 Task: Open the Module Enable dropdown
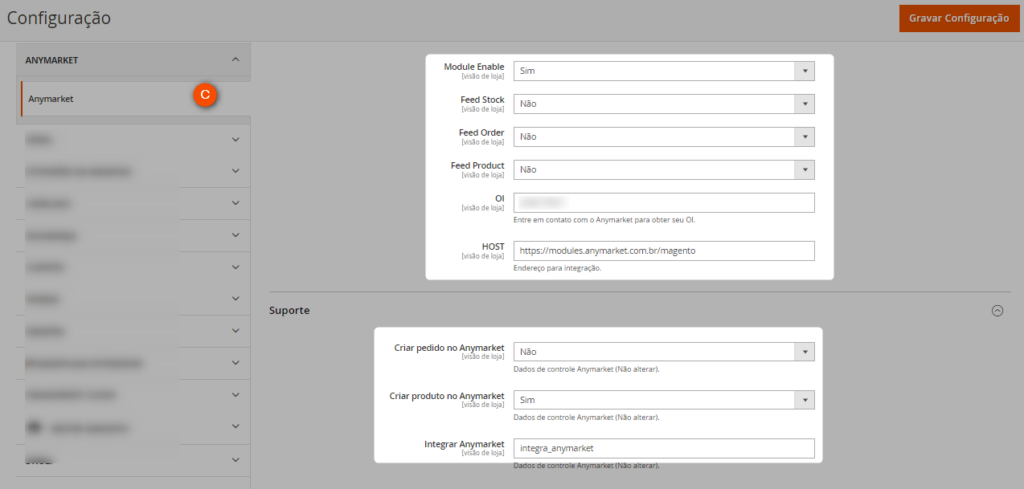point(664,71)
